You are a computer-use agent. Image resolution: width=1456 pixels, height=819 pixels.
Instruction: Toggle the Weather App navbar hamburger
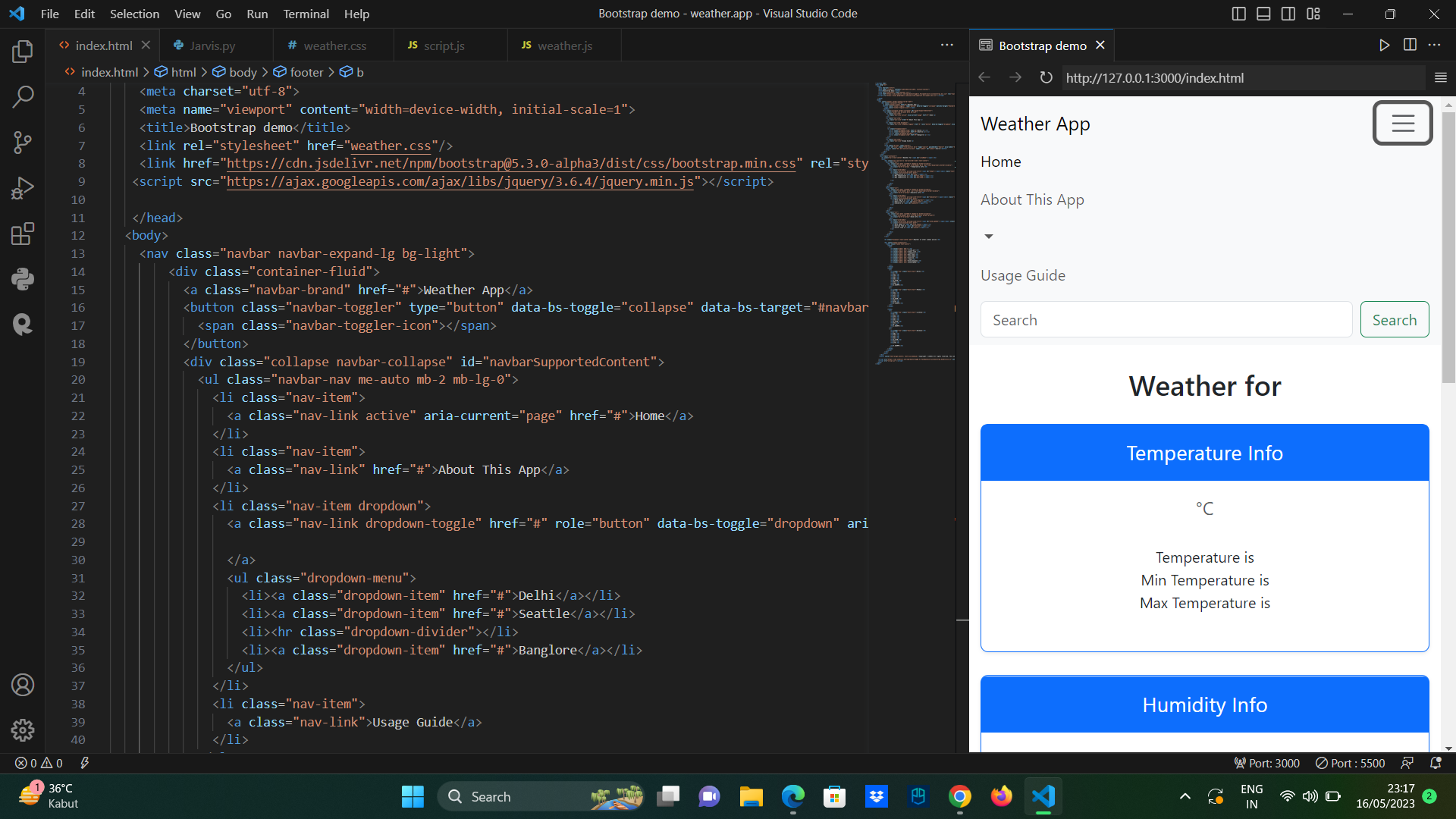point(1402,123)
